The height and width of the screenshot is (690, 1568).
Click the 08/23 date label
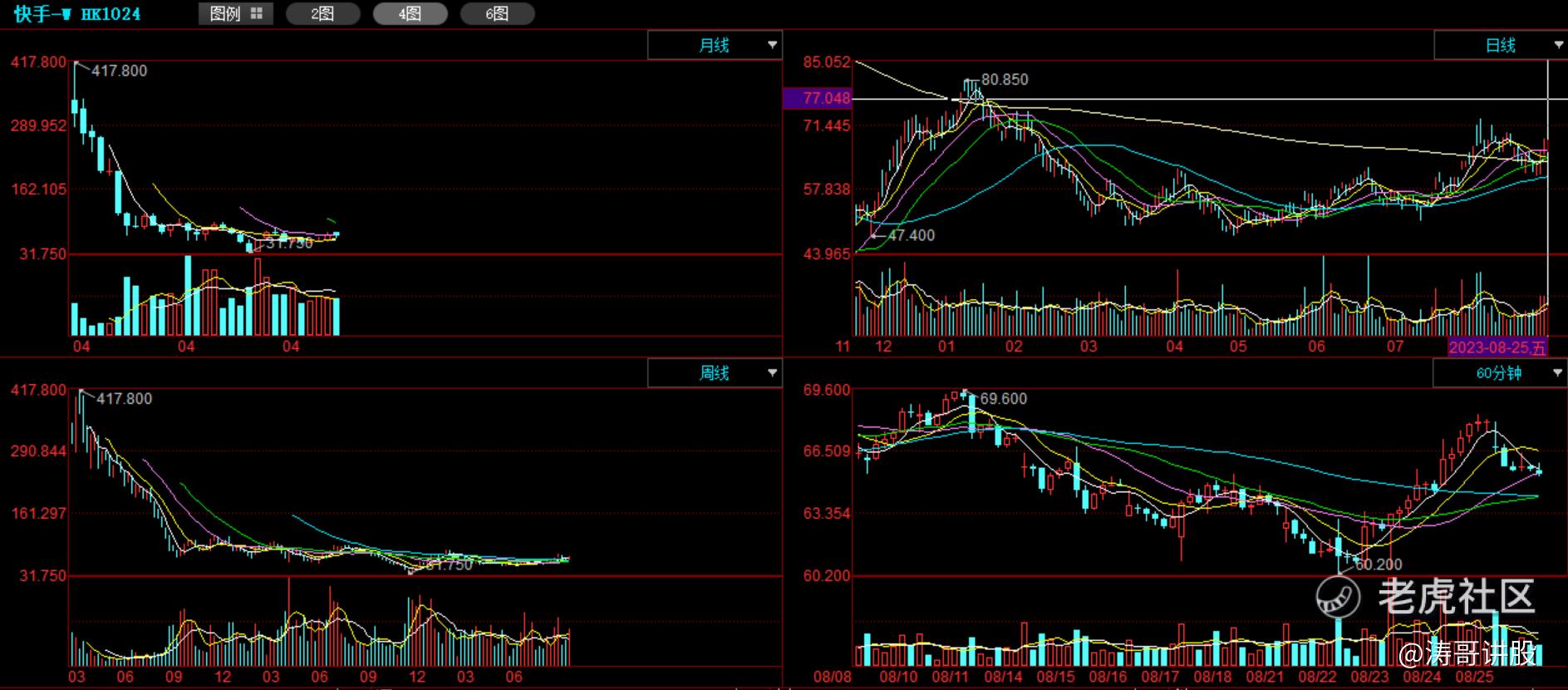click(x=1369, y=678)
